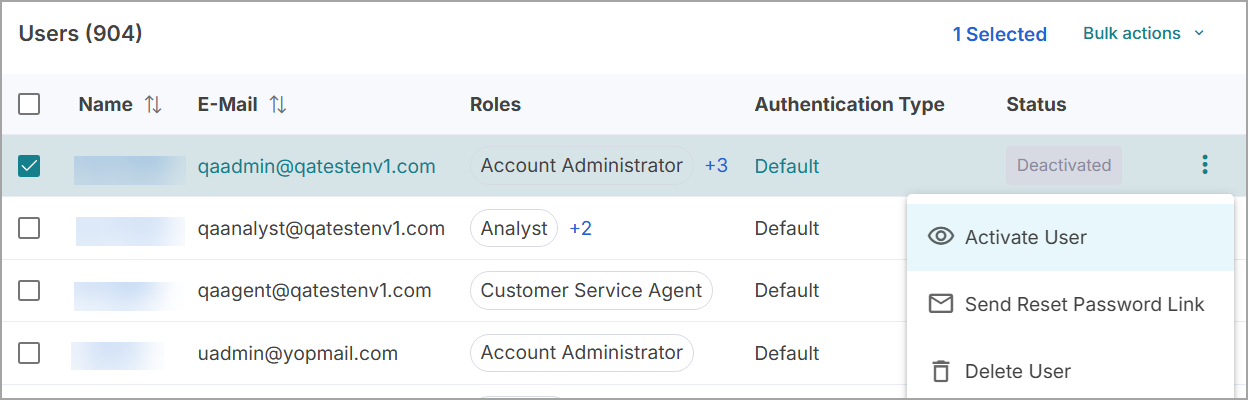
Task: Click the qaanalyst@qatestenv1.com email cell
Action: click(321, 228)
